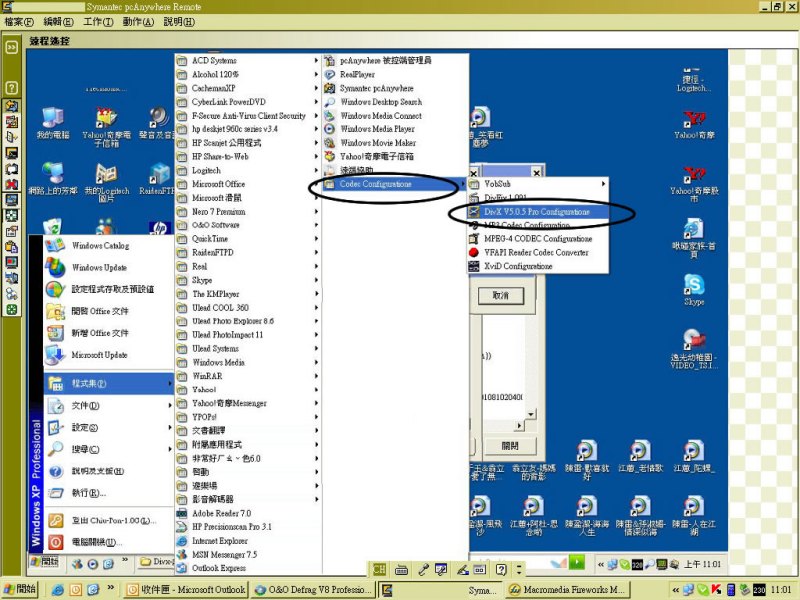800x600 pixels.
Task: Click the green arrow go button on remote taskbar
Action: click(x=577, y=562)
